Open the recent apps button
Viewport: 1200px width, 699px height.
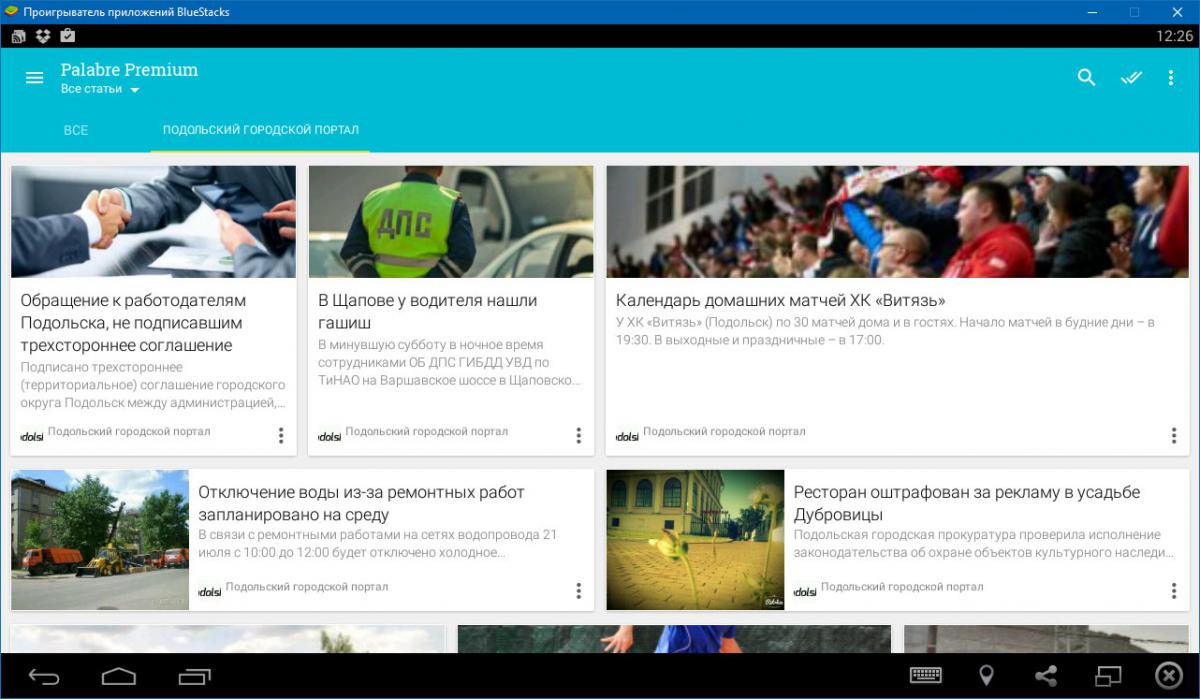click(x=194, y=677)
